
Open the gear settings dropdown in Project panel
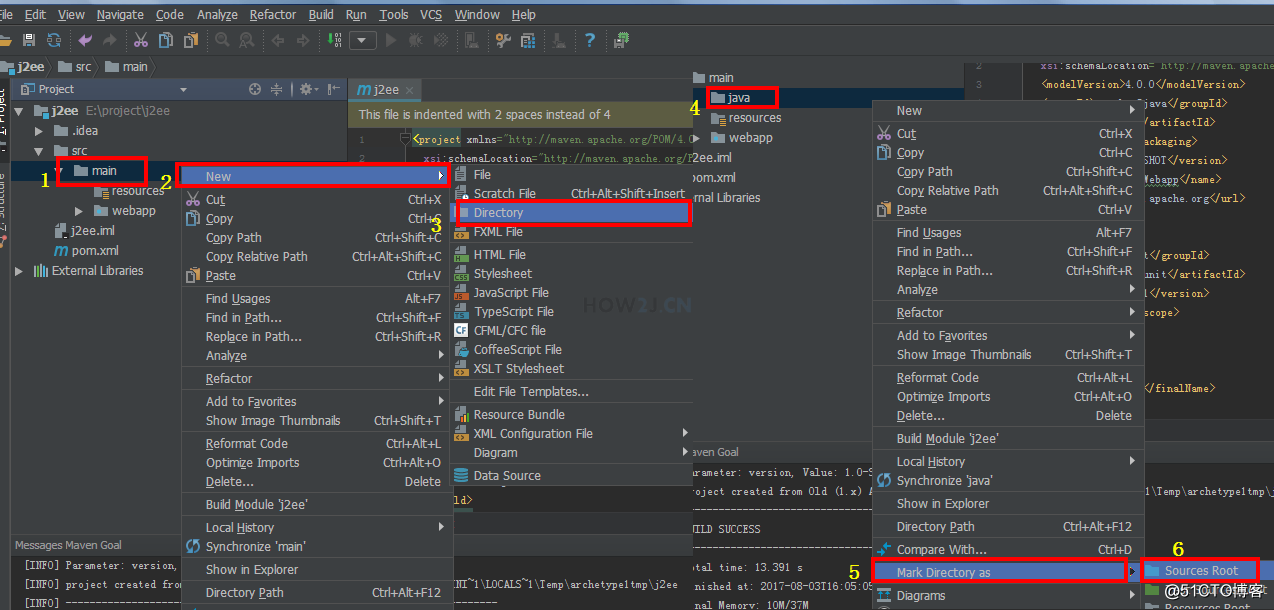click(x=309, y=89)
